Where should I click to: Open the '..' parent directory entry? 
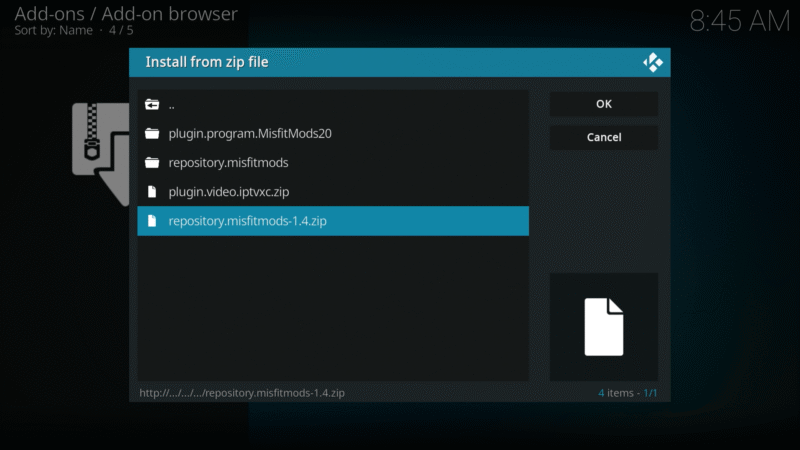coord(333,105)
